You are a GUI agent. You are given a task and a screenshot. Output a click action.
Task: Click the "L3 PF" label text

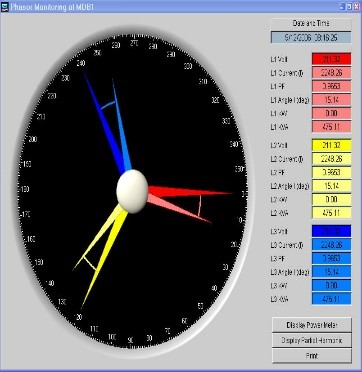click(277, 259)
